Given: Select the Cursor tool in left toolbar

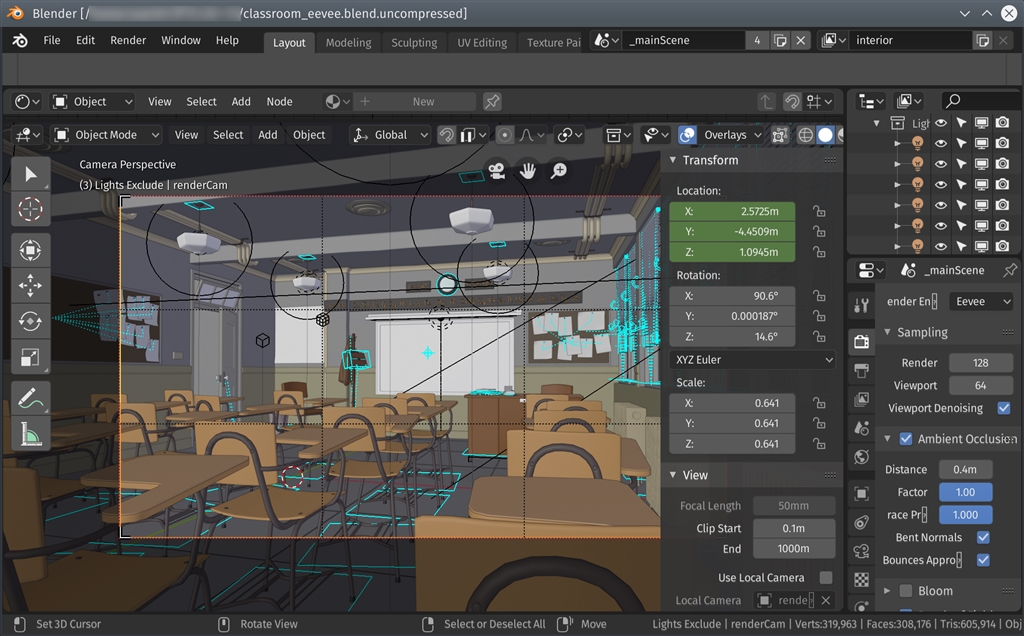Looking at the screenshot, I should pos(30,209).
